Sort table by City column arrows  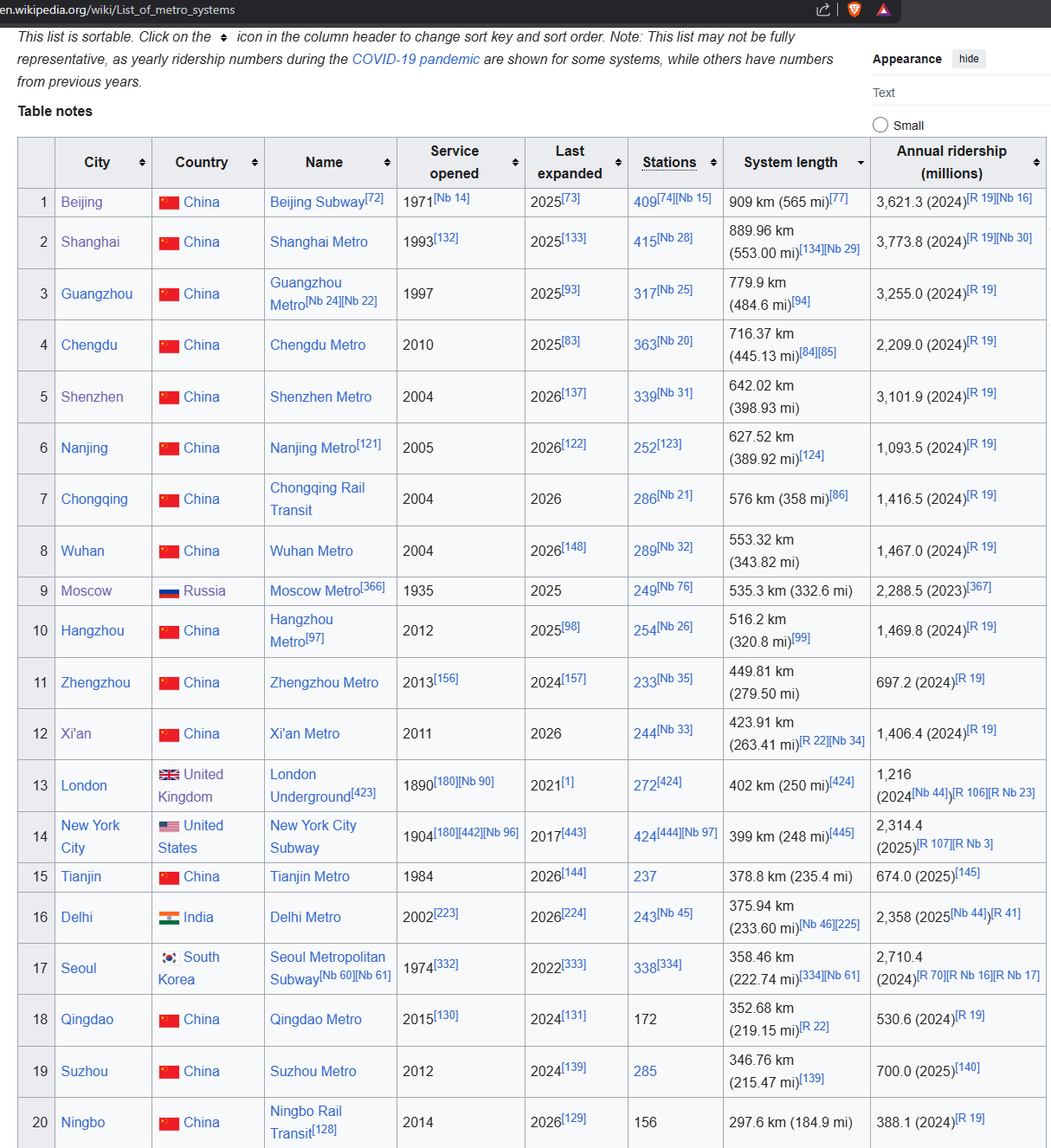point(142,163)
